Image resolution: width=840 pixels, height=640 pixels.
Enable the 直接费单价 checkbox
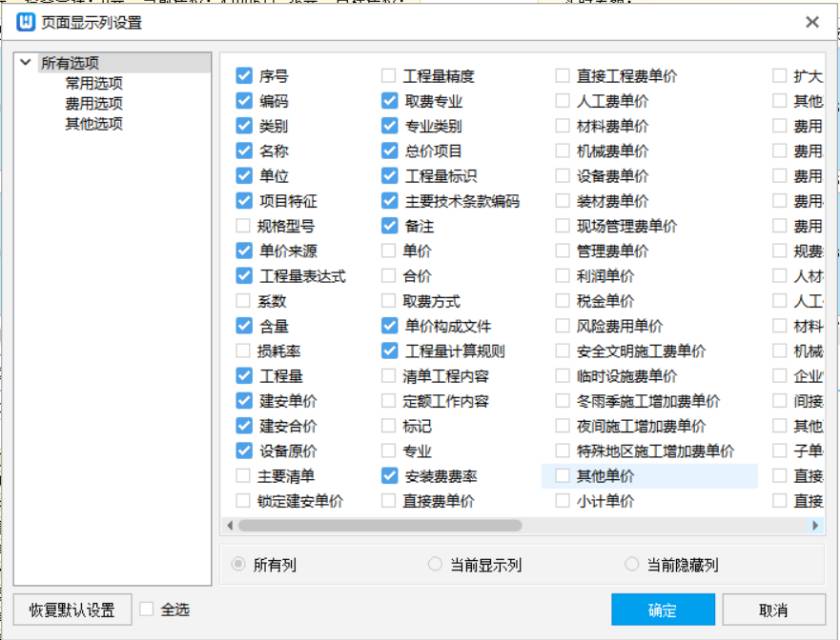pos(388,501)
